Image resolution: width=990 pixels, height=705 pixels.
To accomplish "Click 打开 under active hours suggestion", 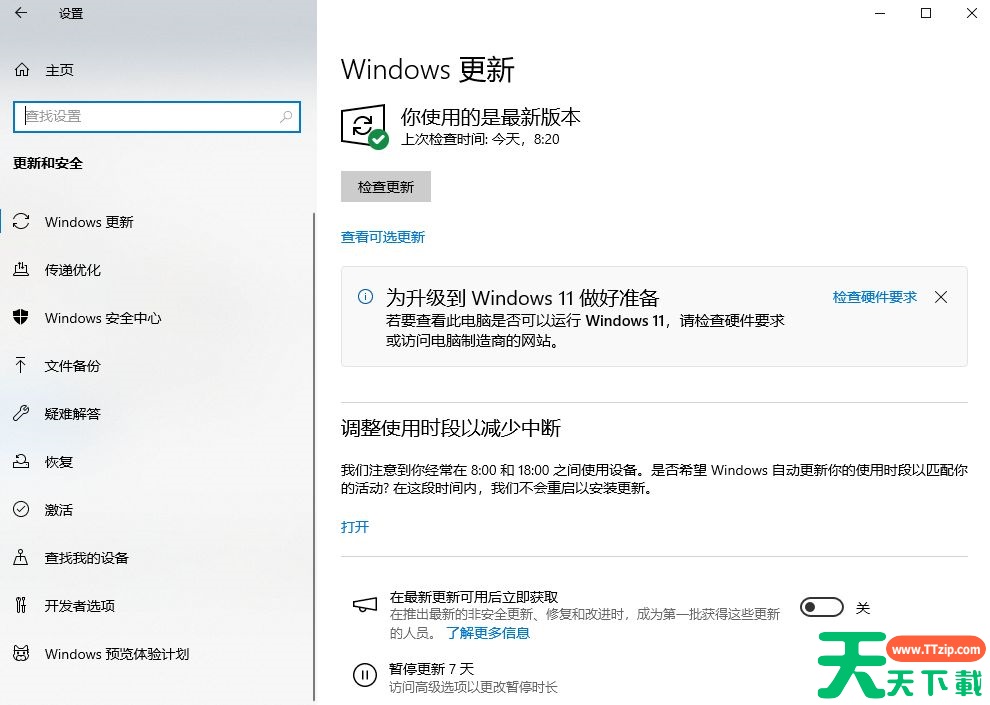I will pos(355,527).
